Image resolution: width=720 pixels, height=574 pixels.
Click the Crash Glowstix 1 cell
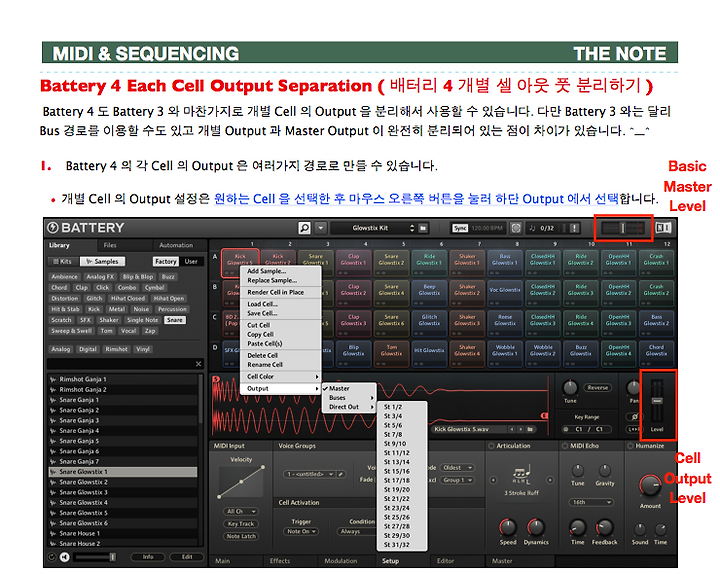[656, 263]
